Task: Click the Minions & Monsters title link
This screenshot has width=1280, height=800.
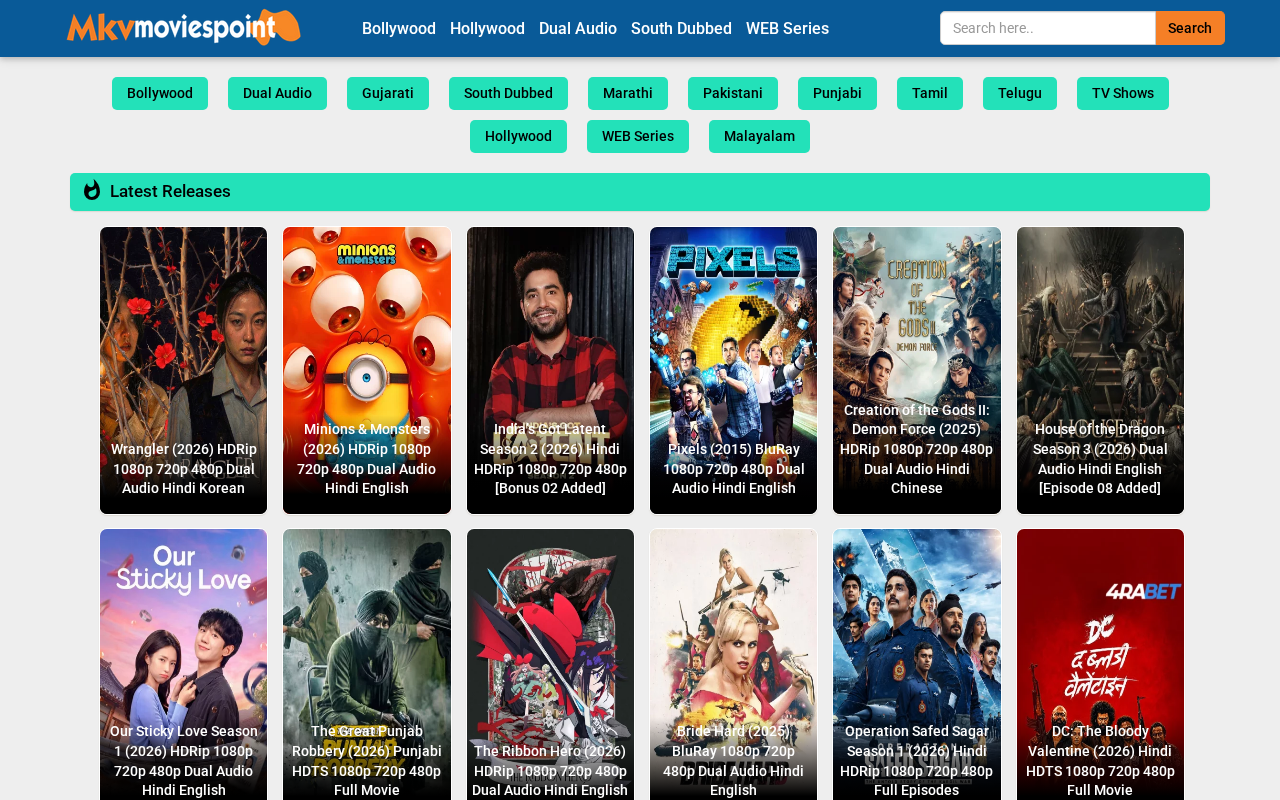Action: click(x=367, y=459)
